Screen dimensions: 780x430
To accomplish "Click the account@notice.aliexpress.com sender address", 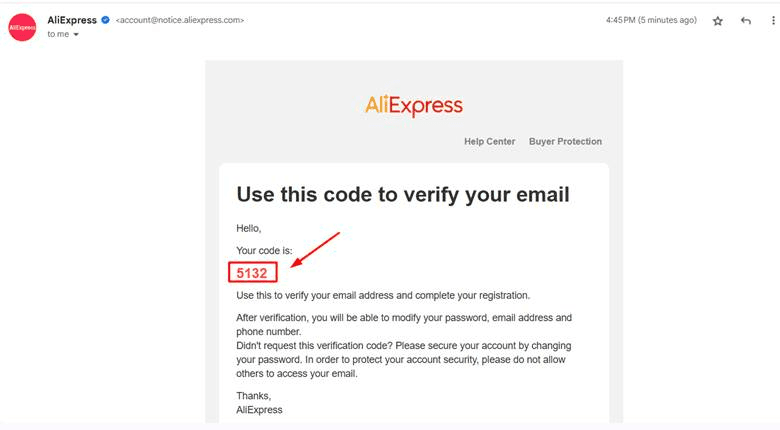I will (180, 20).
